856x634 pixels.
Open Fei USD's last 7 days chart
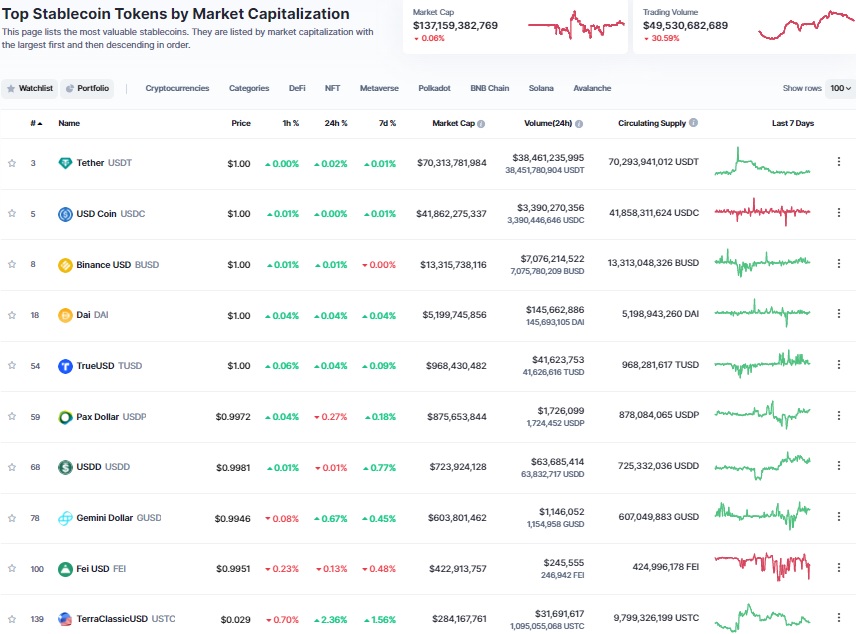coord(763,566)
